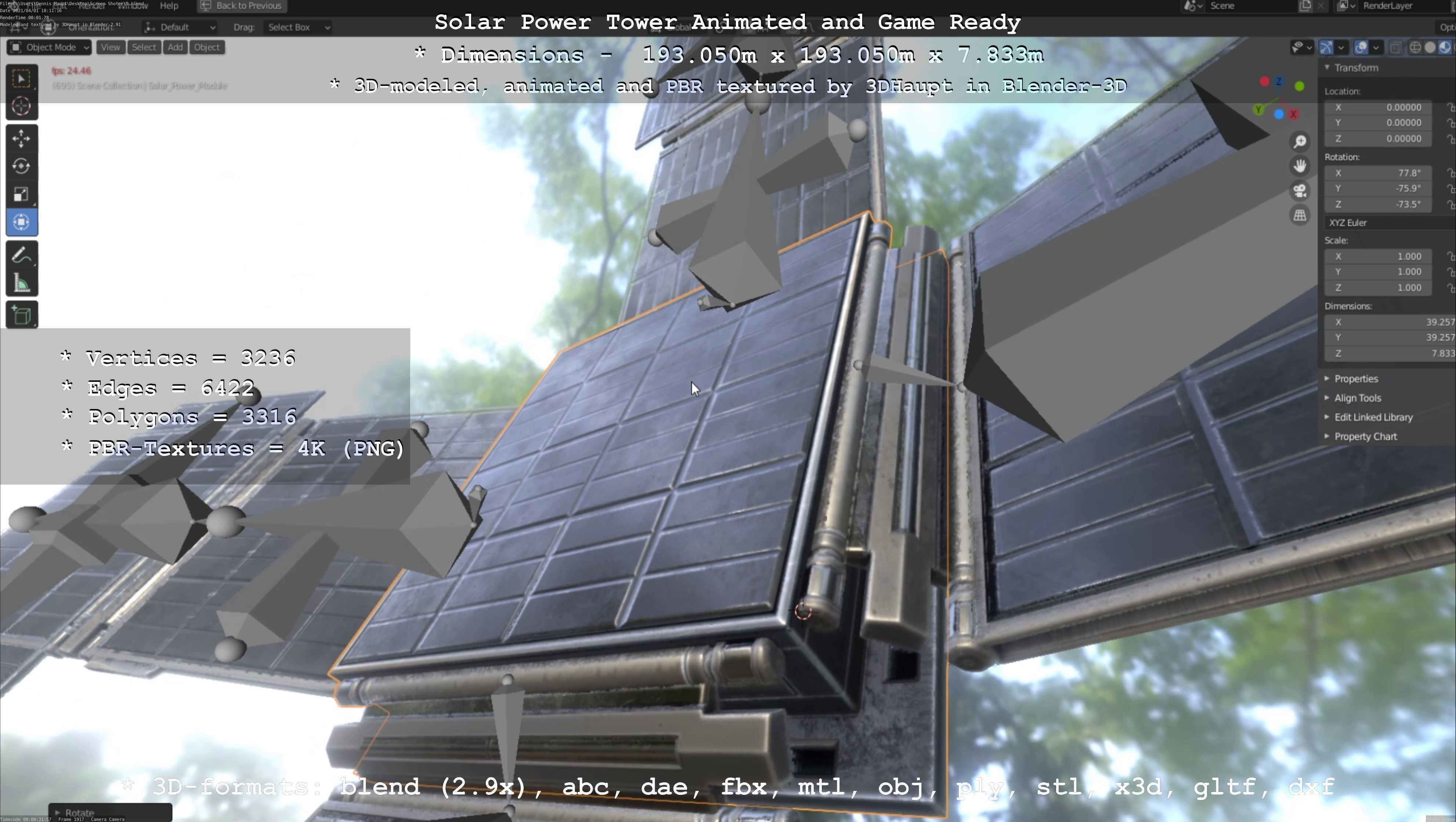Open the Object Mode dropdown
The height and width of the screenshot is (822, 1456).
pos(49,47)
